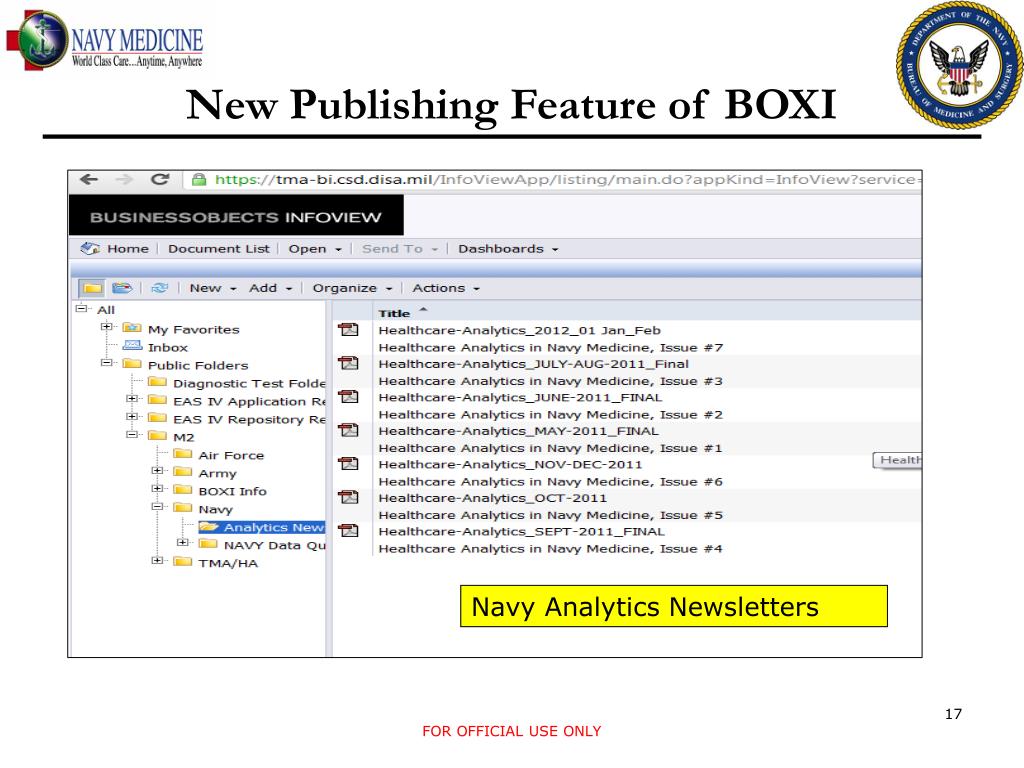Screen dimensions: 1024x768
Task: Click the green padlock security icon
Action: point(199,180)
